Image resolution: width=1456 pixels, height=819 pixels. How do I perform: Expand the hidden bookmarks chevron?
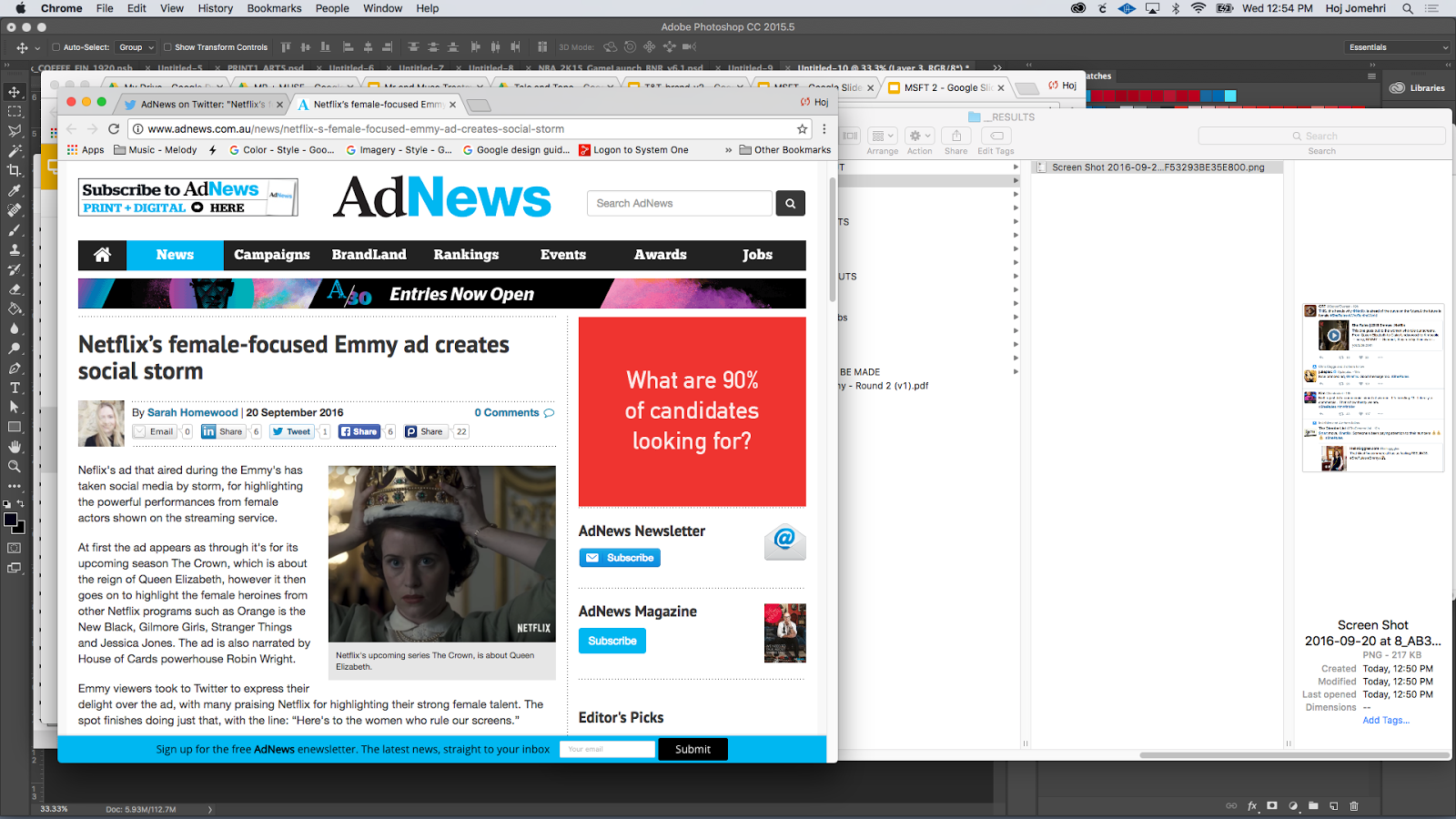[728, 150]
